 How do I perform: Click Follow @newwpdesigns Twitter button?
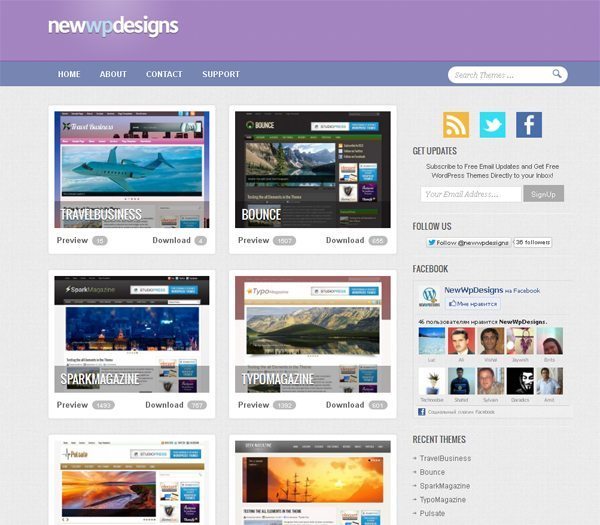pyautogui.click(x=468, y=243)
